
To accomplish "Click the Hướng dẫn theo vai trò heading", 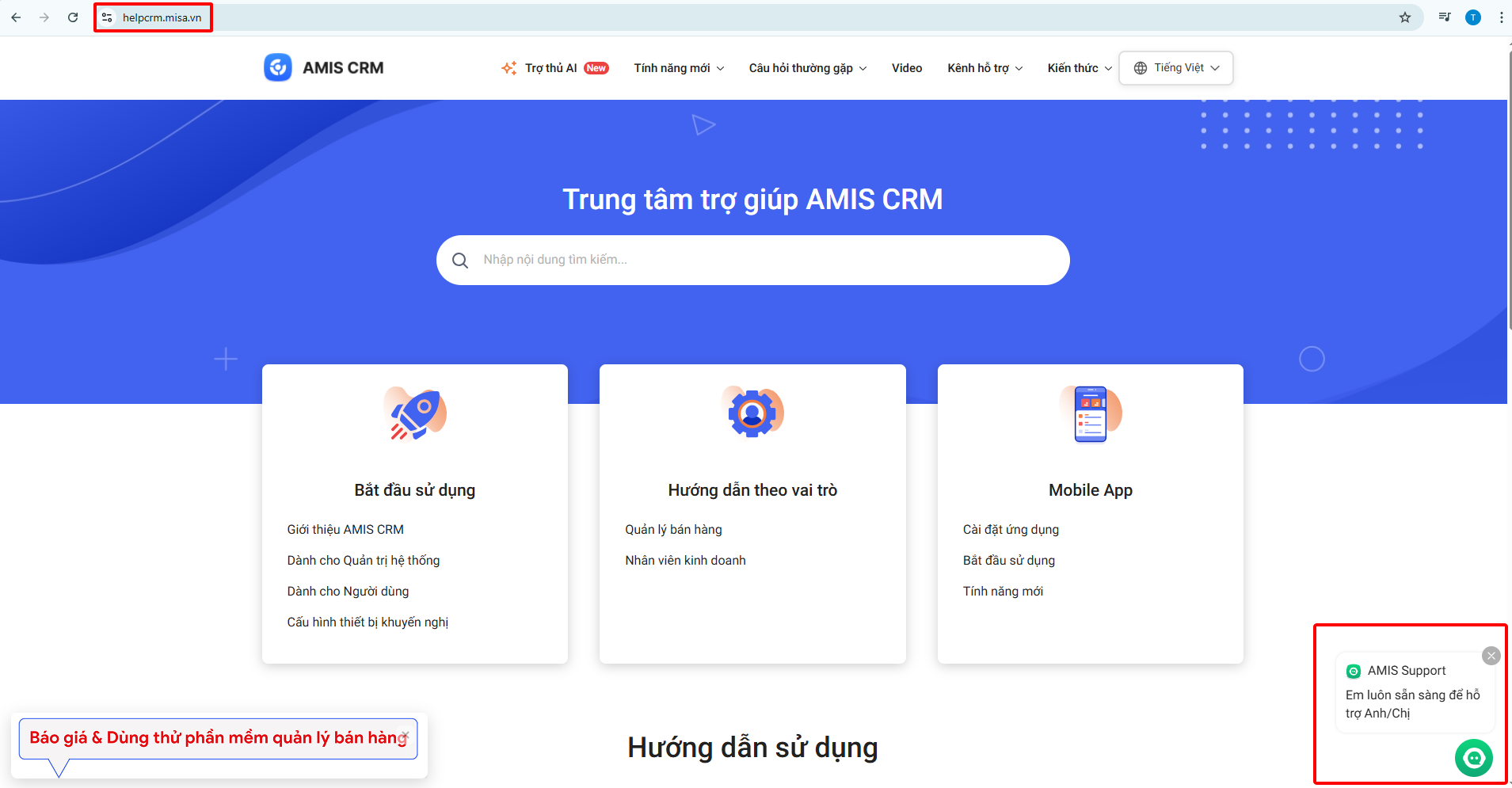I will pyautogui.click(x=752, y=490).
